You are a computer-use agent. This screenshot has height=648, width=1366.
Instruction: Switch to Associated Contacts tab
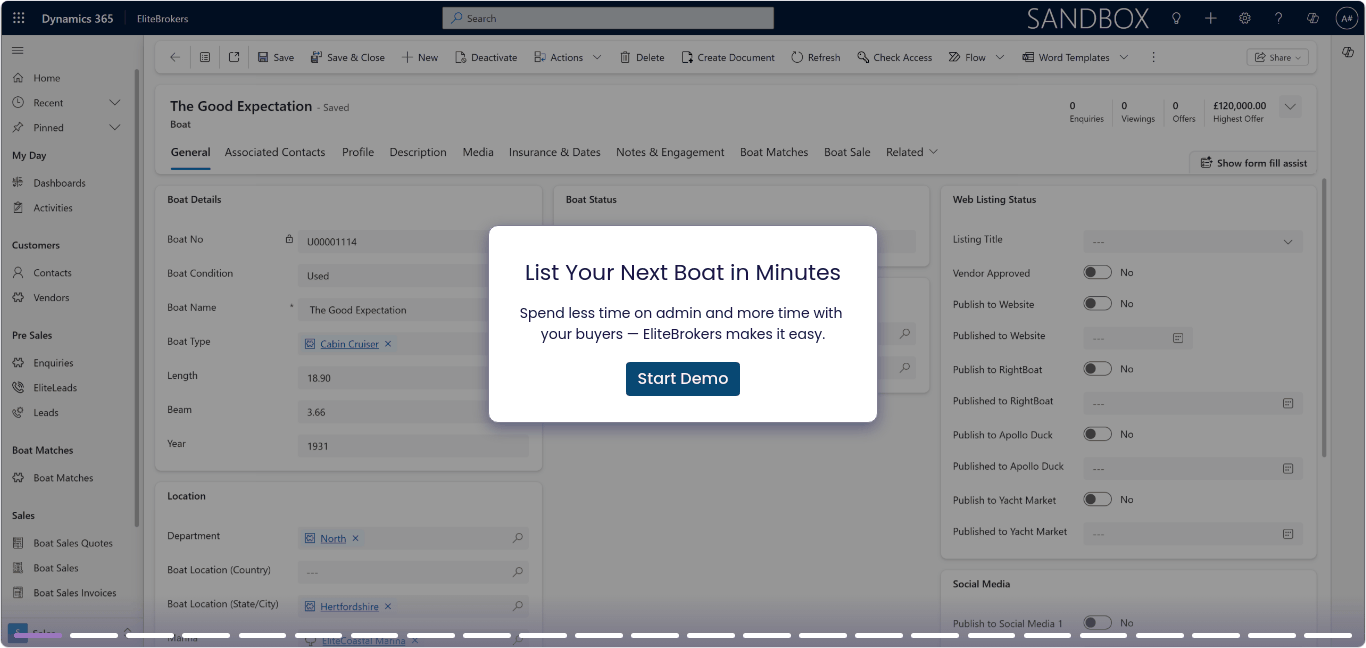pyautogui.click(x=275, y=152)
